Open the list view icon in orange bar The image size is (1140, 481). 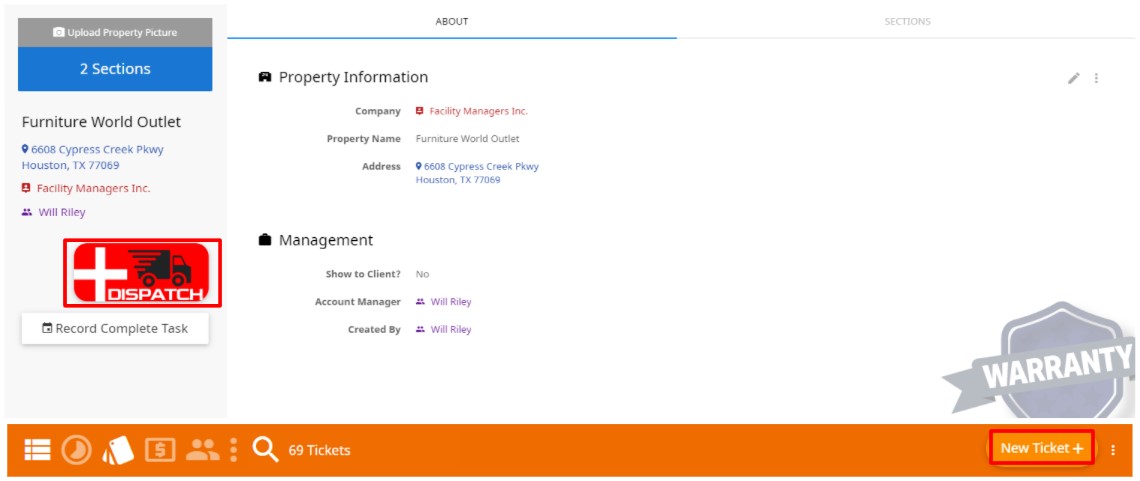(x=37, y=450)
